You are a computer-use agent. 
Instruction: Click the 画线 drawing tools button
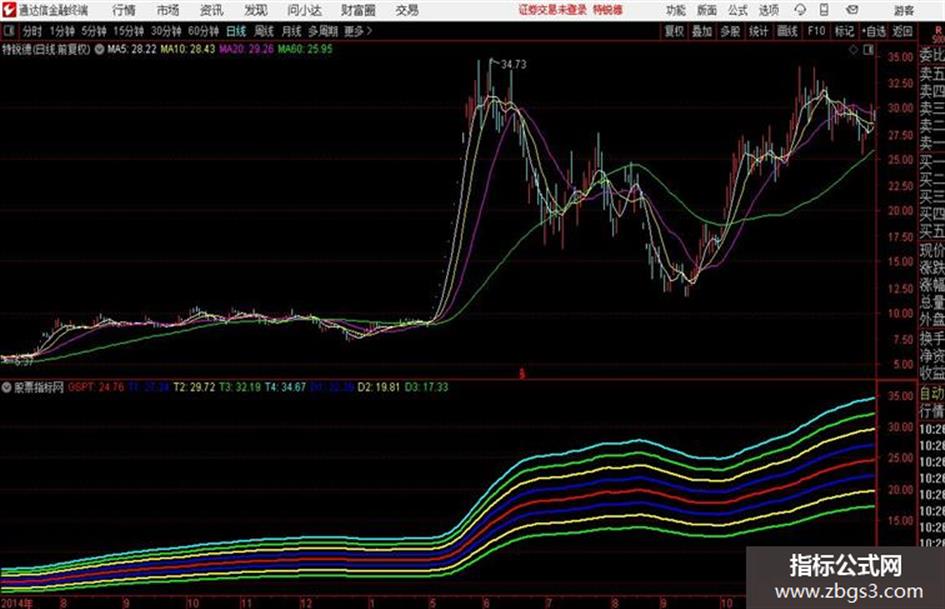pyautogui.click(x=787, y=31)
